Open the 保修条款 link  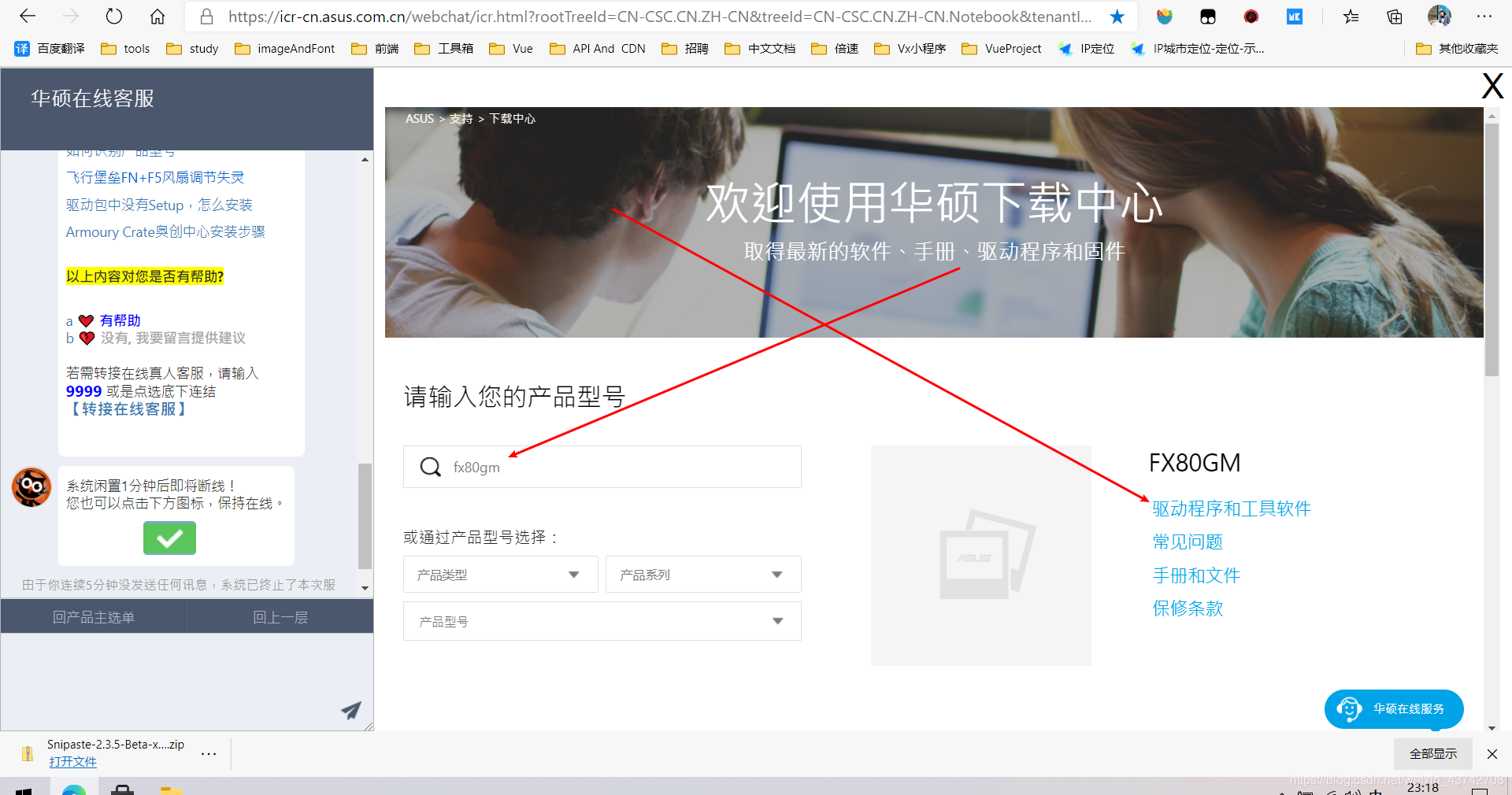[1188, 608]
